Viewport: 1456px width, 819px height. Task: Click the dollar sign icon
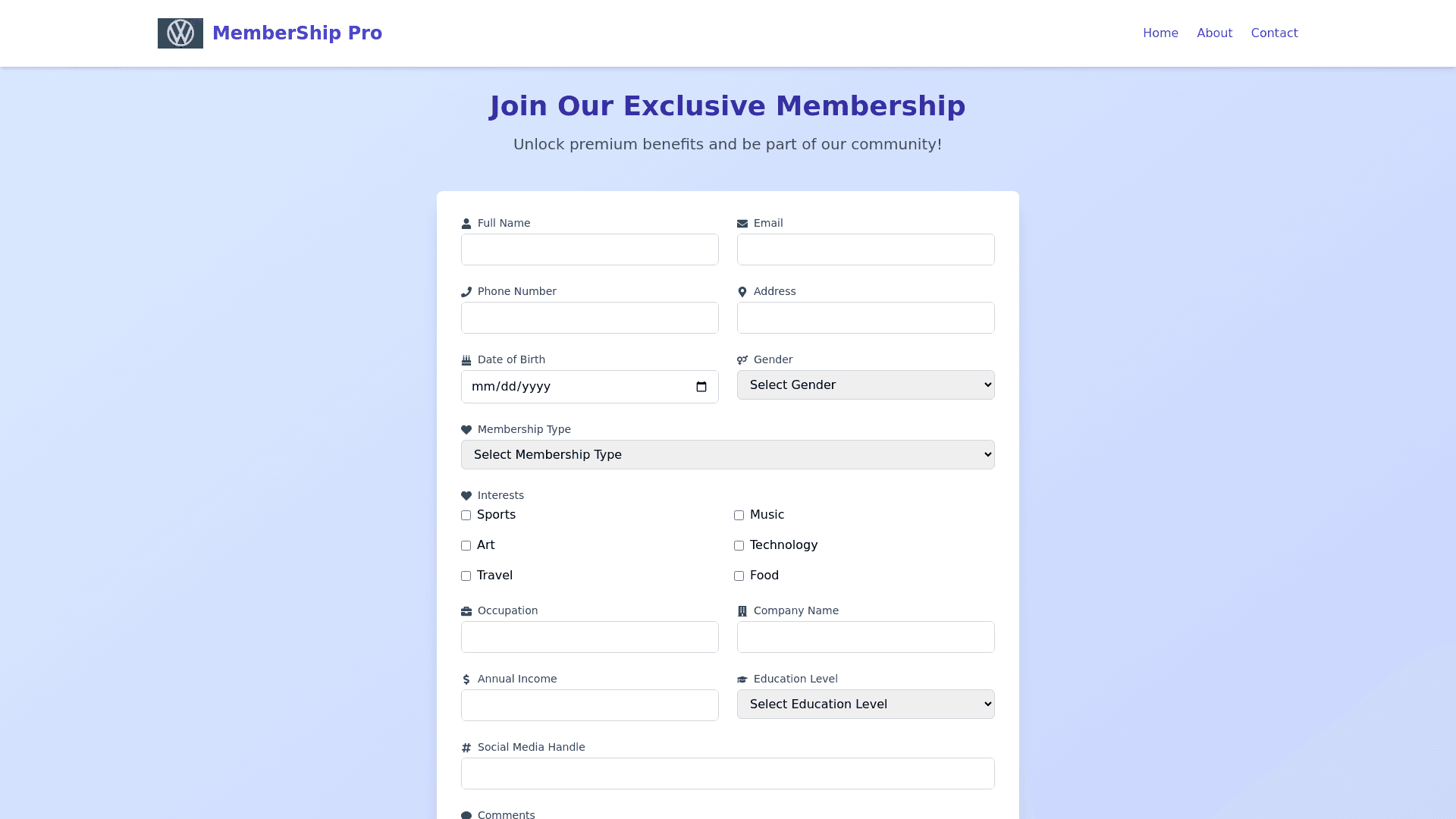(466, 679)
